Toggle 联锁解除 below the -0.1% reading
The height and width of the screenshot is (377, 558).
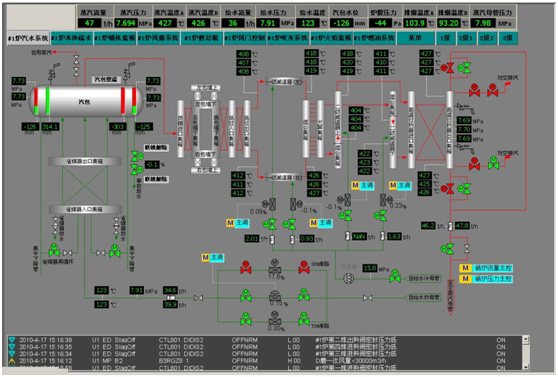156,179
